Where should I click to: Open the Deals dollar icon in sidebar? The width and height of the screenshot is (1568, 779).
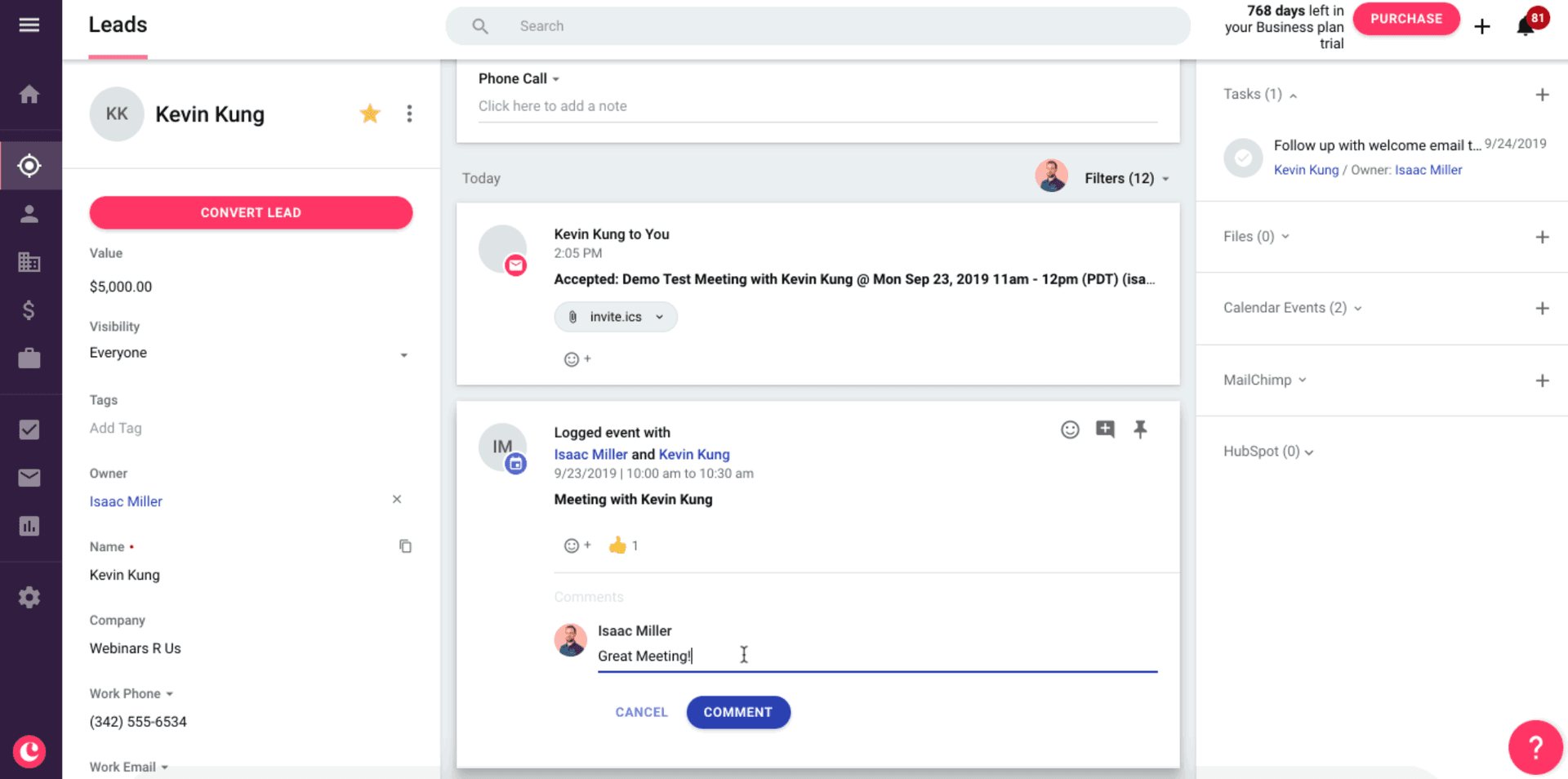click(29, 310)
